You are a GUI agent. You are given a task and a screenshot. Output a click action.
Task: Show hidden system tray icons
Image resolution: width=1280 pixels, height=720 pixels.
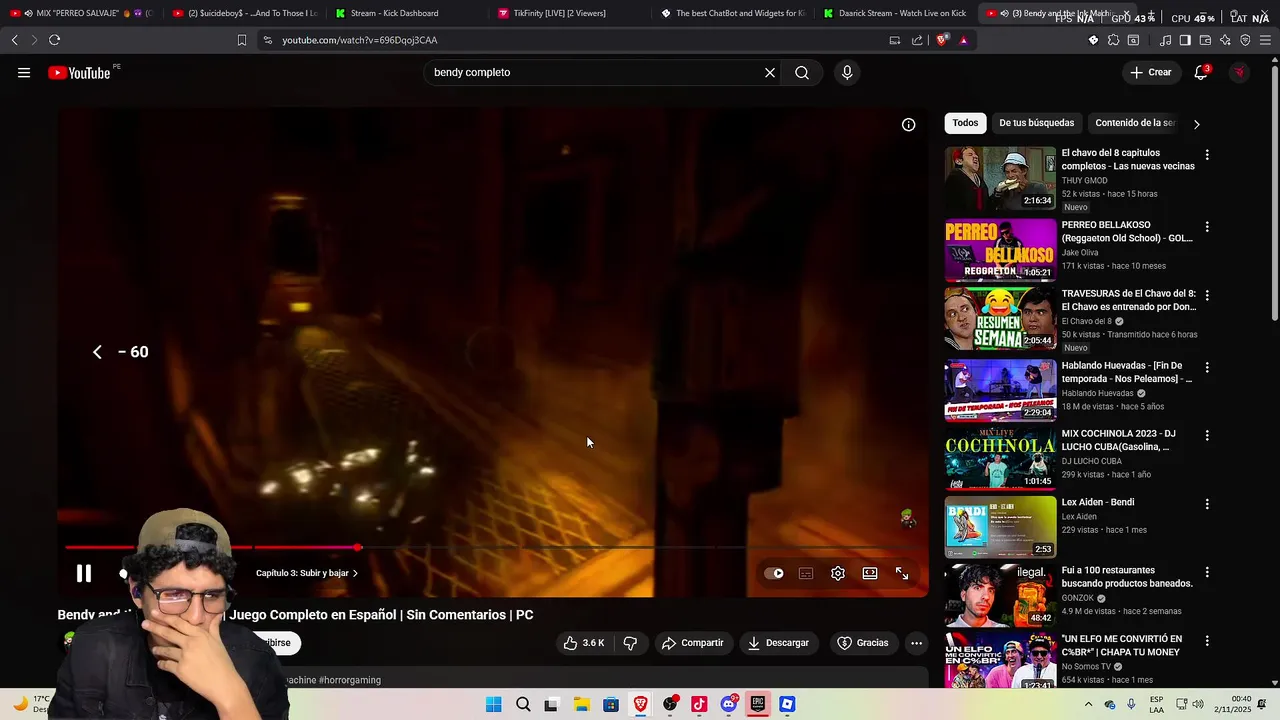[1088, 704]
